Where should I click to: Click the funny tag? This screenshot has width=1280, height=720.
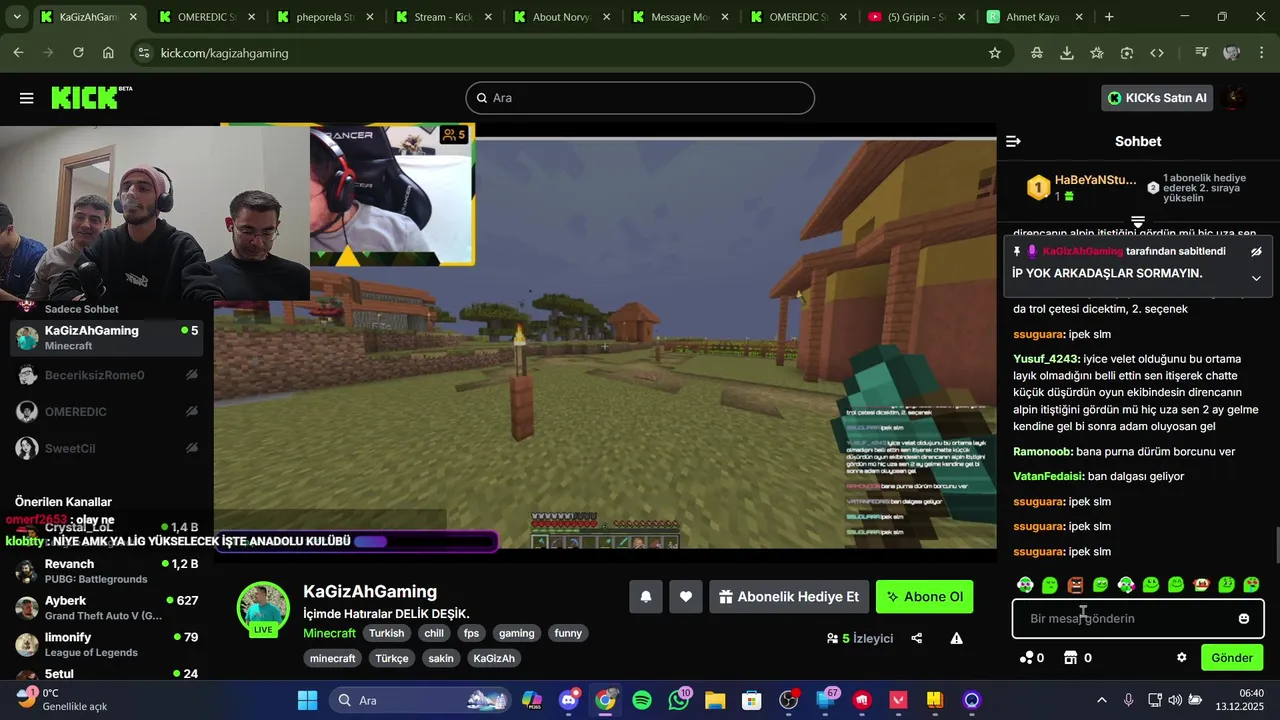[568, 633]
